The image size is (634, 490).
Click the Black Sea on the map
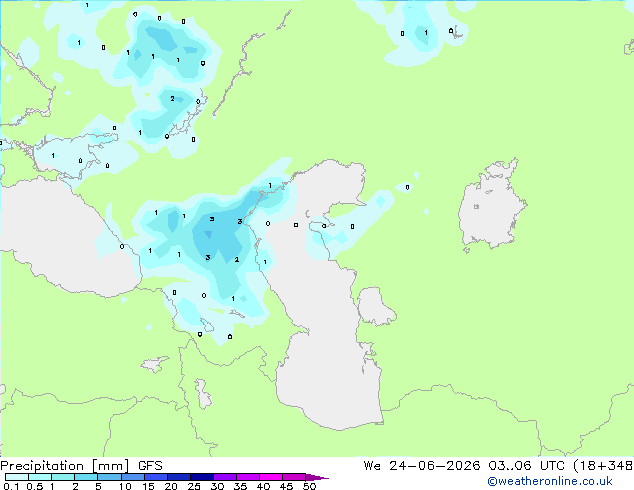coord(61,239)
